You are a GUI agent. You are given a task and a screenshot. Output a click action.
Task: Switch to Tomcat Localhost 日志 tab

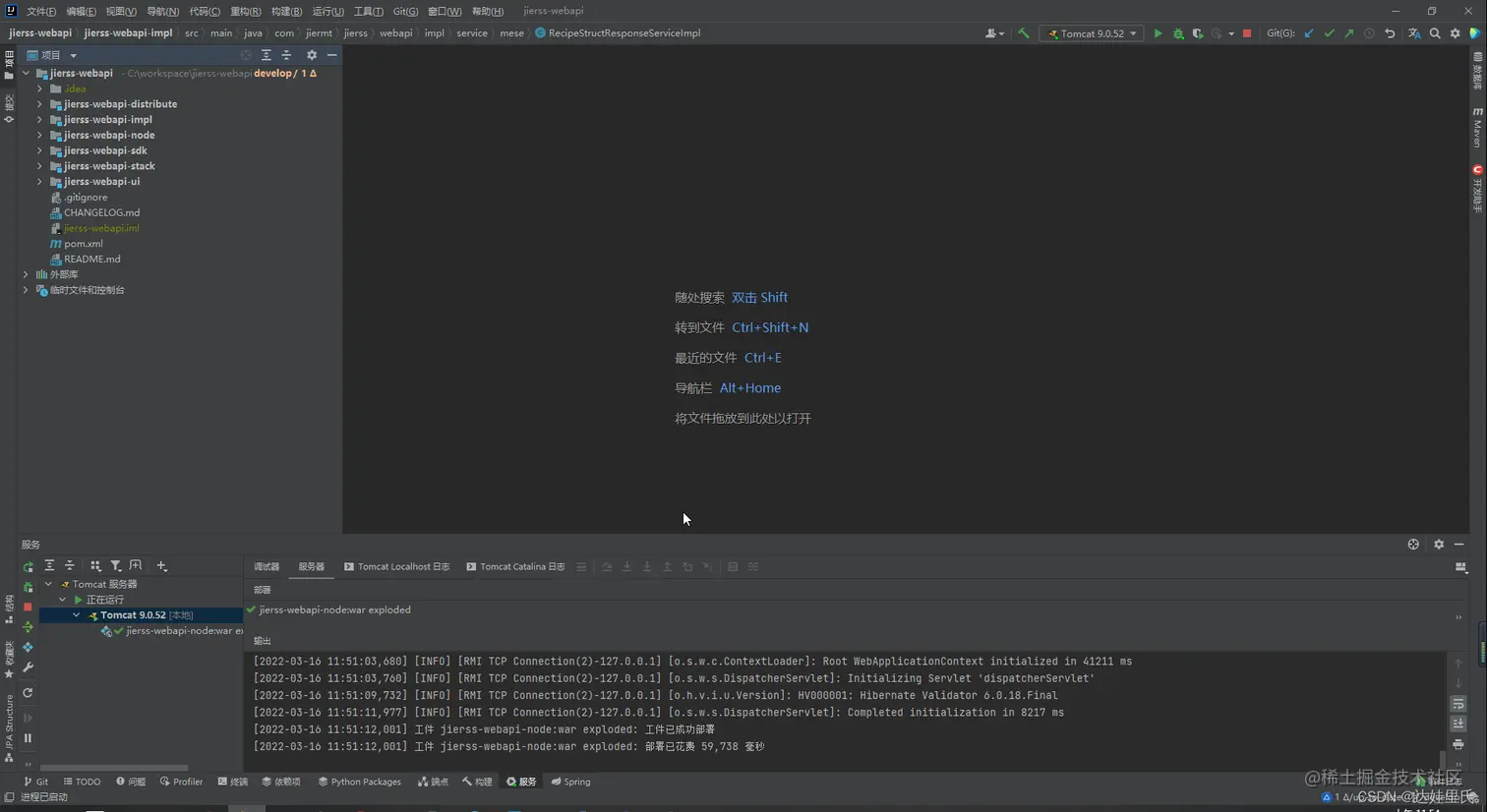tap(396, 567)
